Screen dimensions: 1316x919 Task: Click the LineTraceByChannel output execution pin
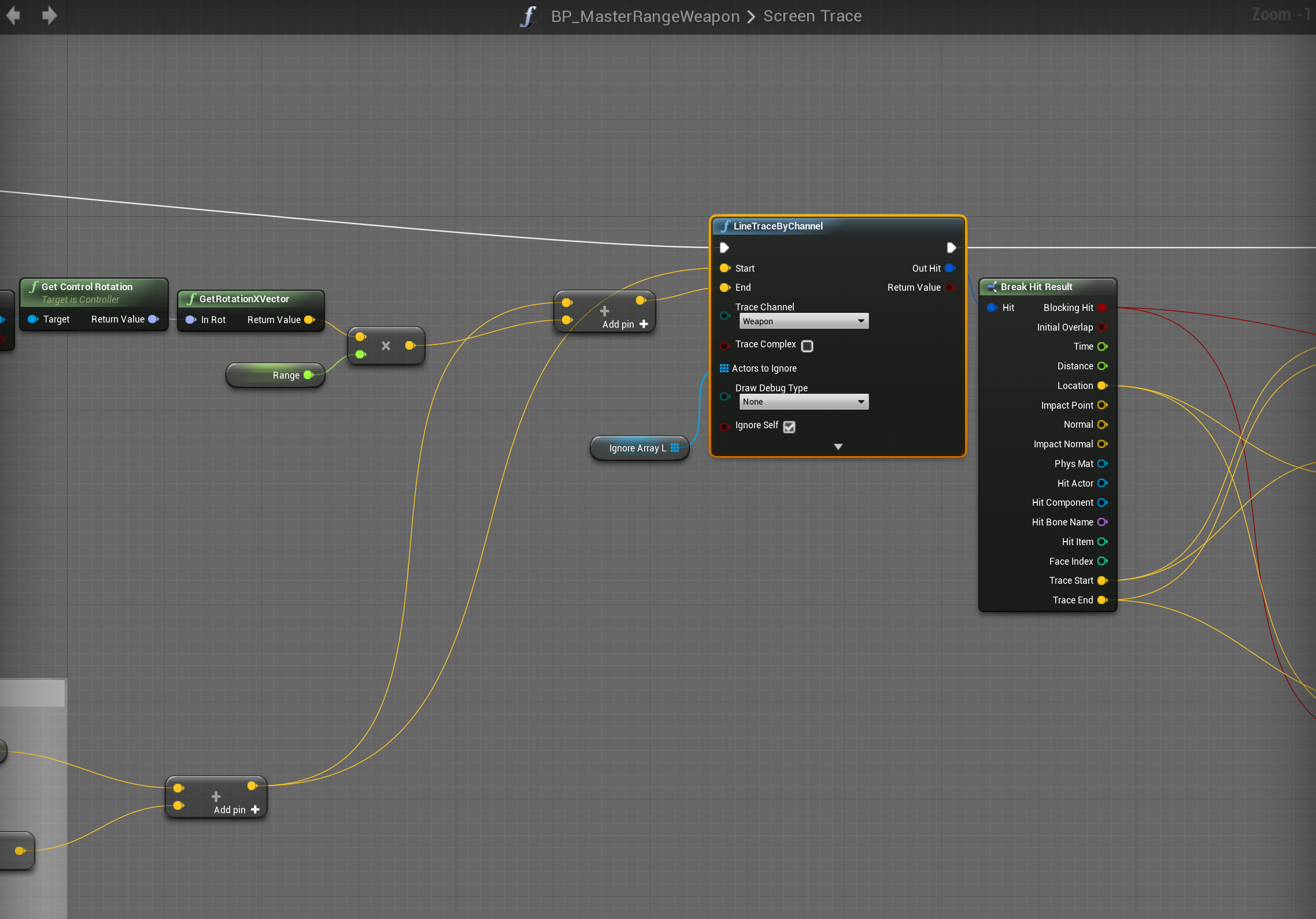pyautogui.click(x=951, y=248)
